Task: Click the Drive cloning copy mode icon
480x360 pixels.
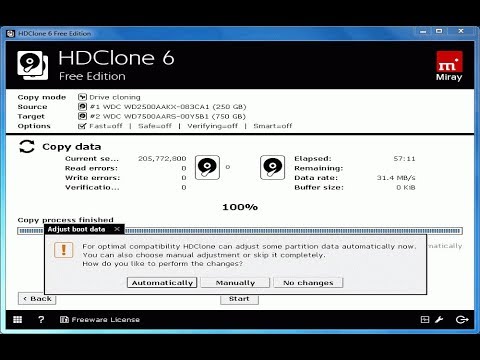Action: pyautogui.click(x=82, y=97)
